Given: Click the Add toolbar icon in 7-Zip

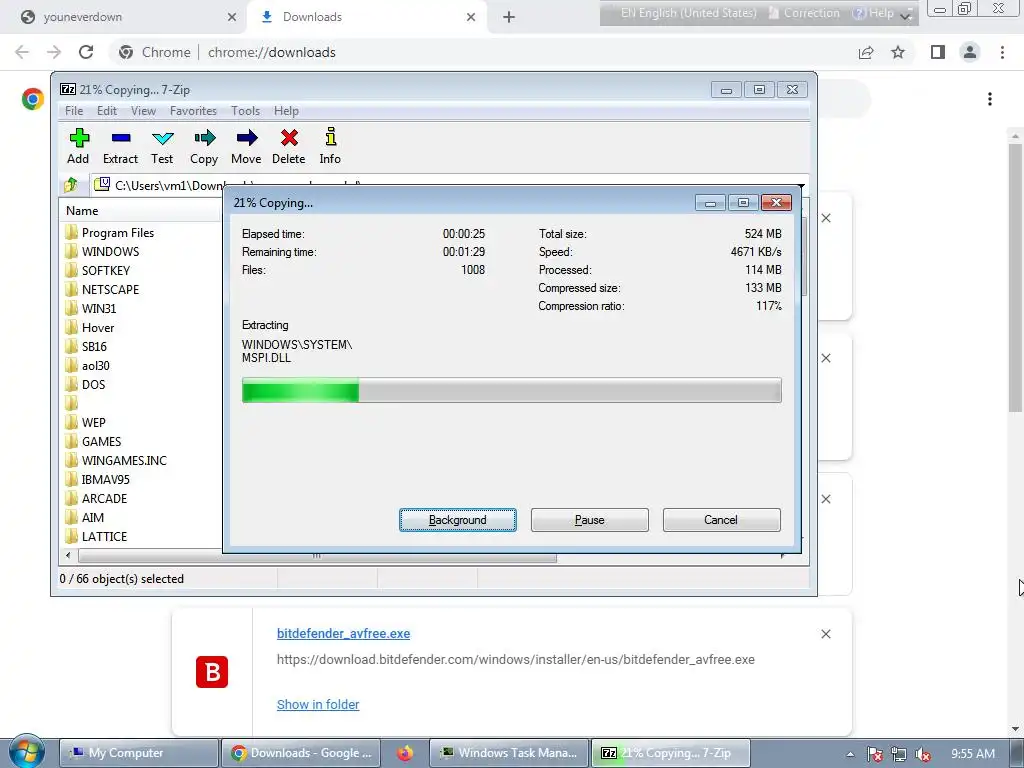Looking at the screenshot, I should click(78, 146).
